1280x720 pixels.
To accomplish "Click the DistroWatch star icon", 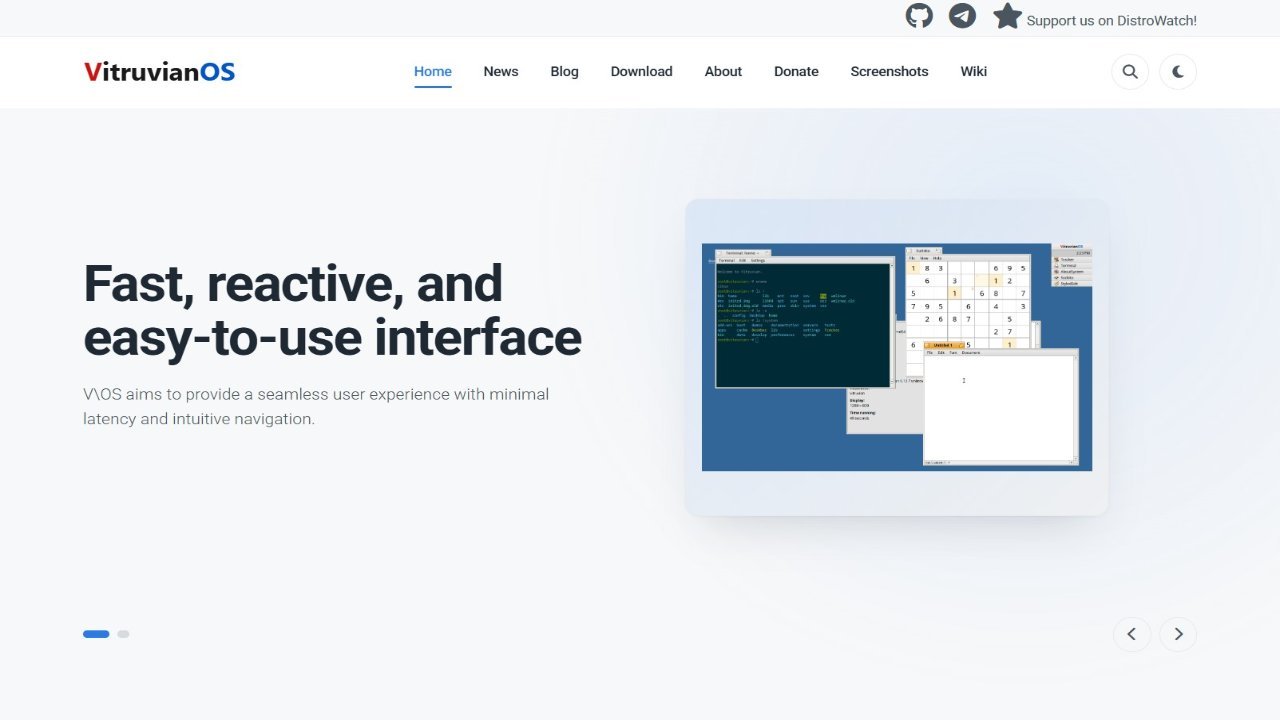I will coord(1007,16).
